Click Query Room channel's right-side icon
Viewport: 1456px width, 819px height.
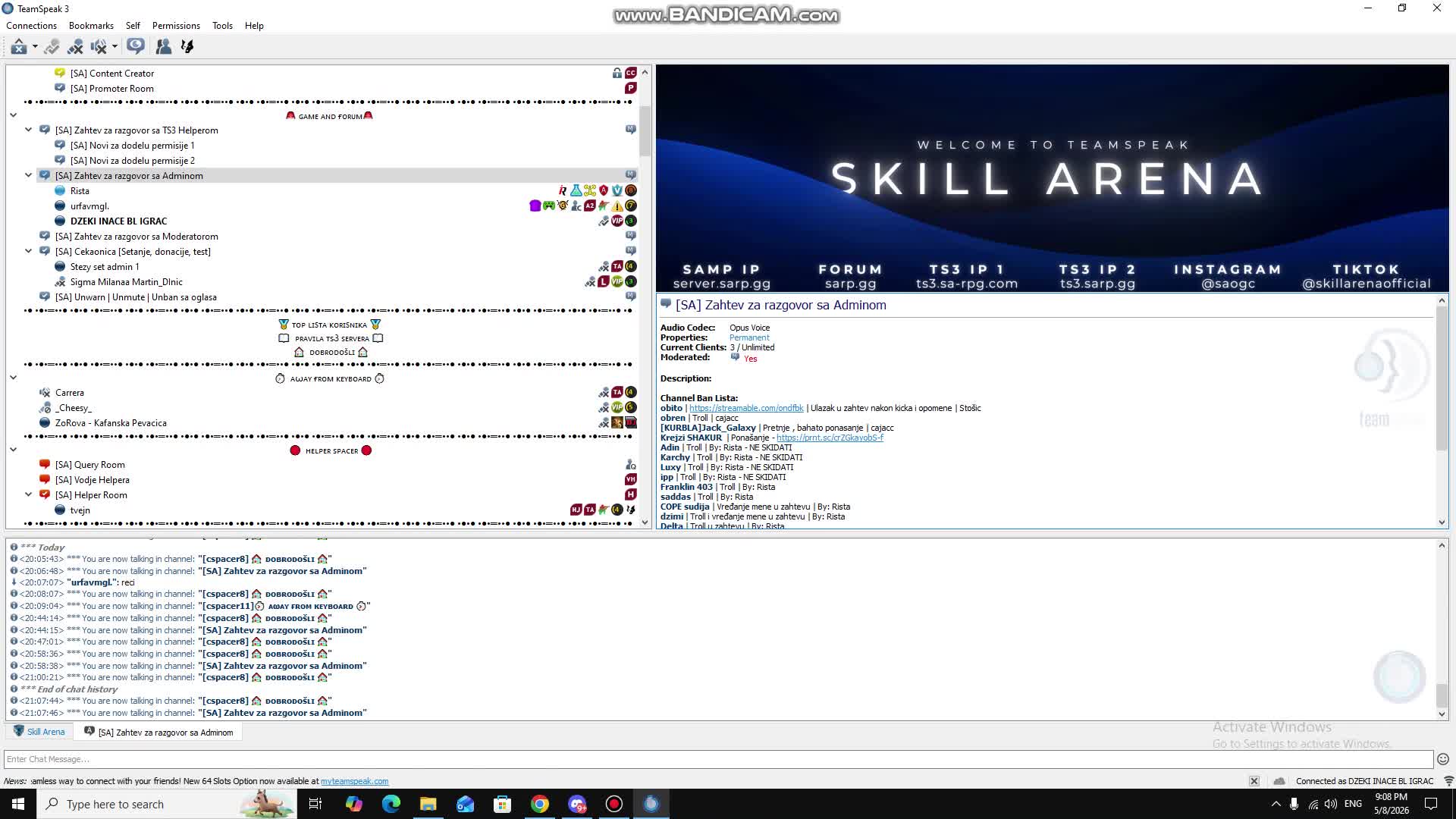pyautogui.click(x=630, y=465)
